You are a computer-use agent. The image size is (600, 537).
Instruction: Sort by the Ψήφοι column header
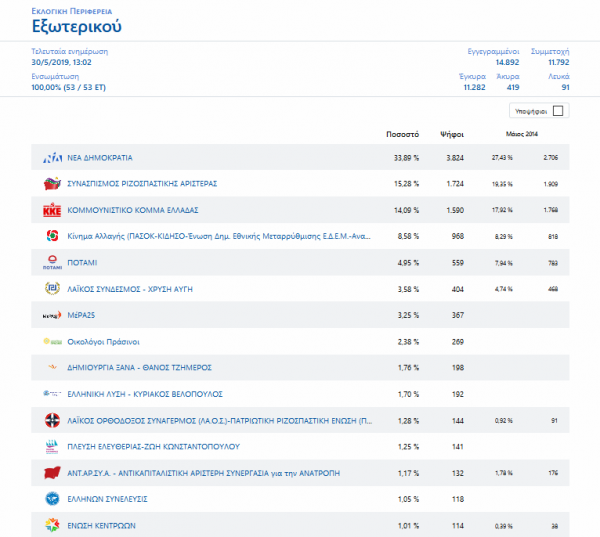pos(449,133)
